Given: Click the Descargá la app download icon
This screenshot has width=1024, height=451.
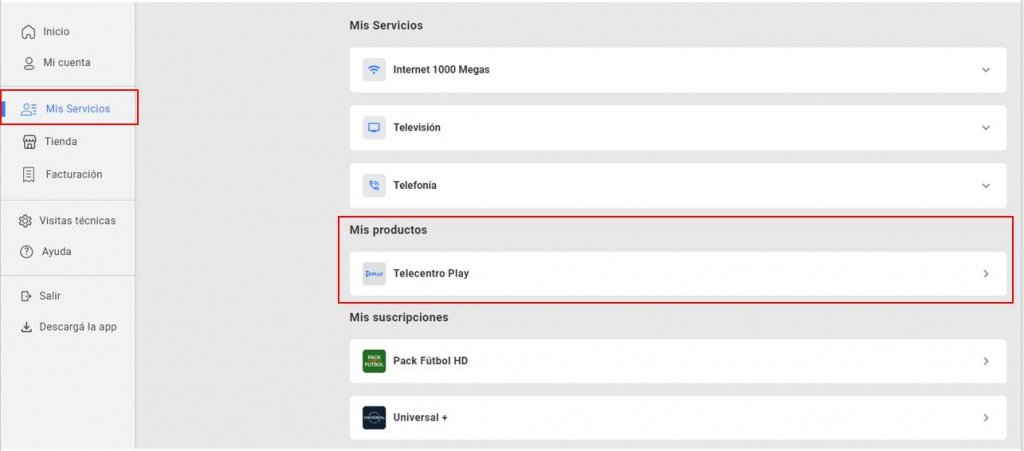Looking at the screenshot, I should click(x=26, y=327).
